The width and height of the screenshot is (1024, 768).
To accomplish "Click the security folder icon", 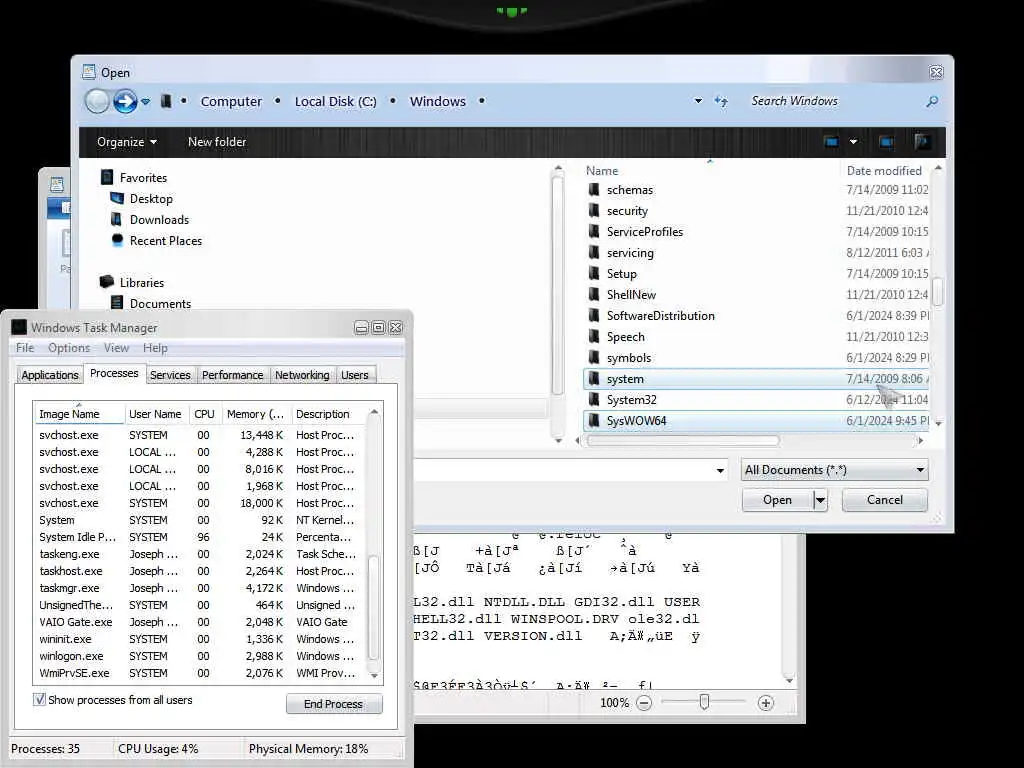I will pyautogui.click(x=594, y=210).
